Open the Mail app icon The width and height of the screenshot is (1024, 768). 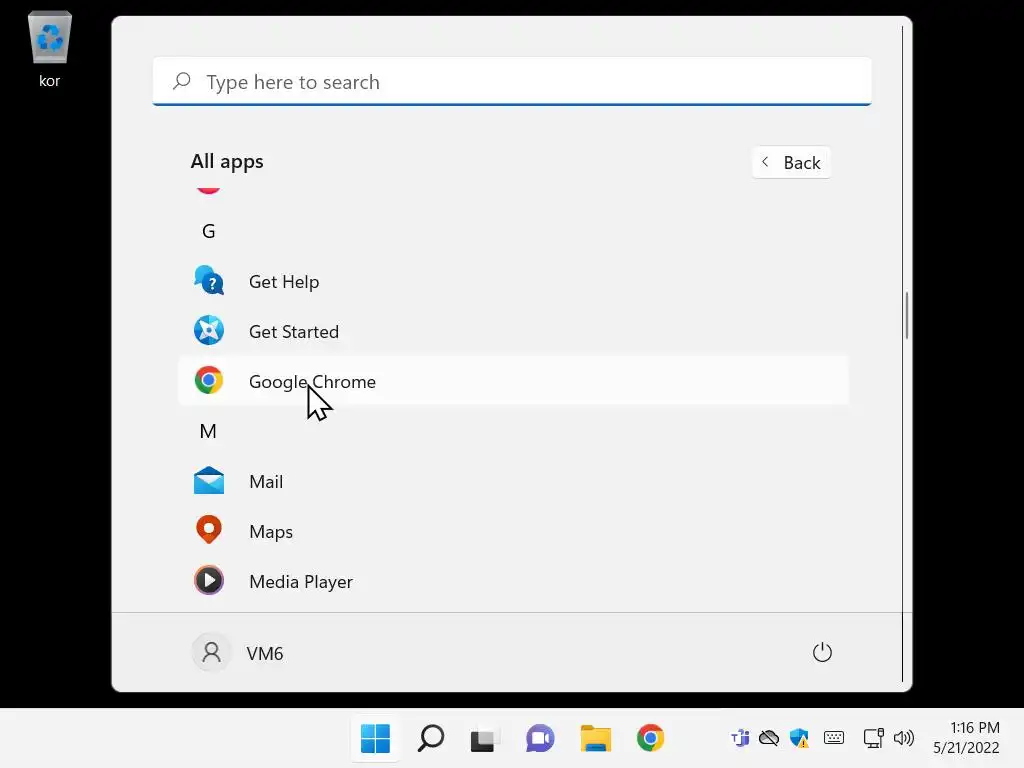(x=209, y=481)
